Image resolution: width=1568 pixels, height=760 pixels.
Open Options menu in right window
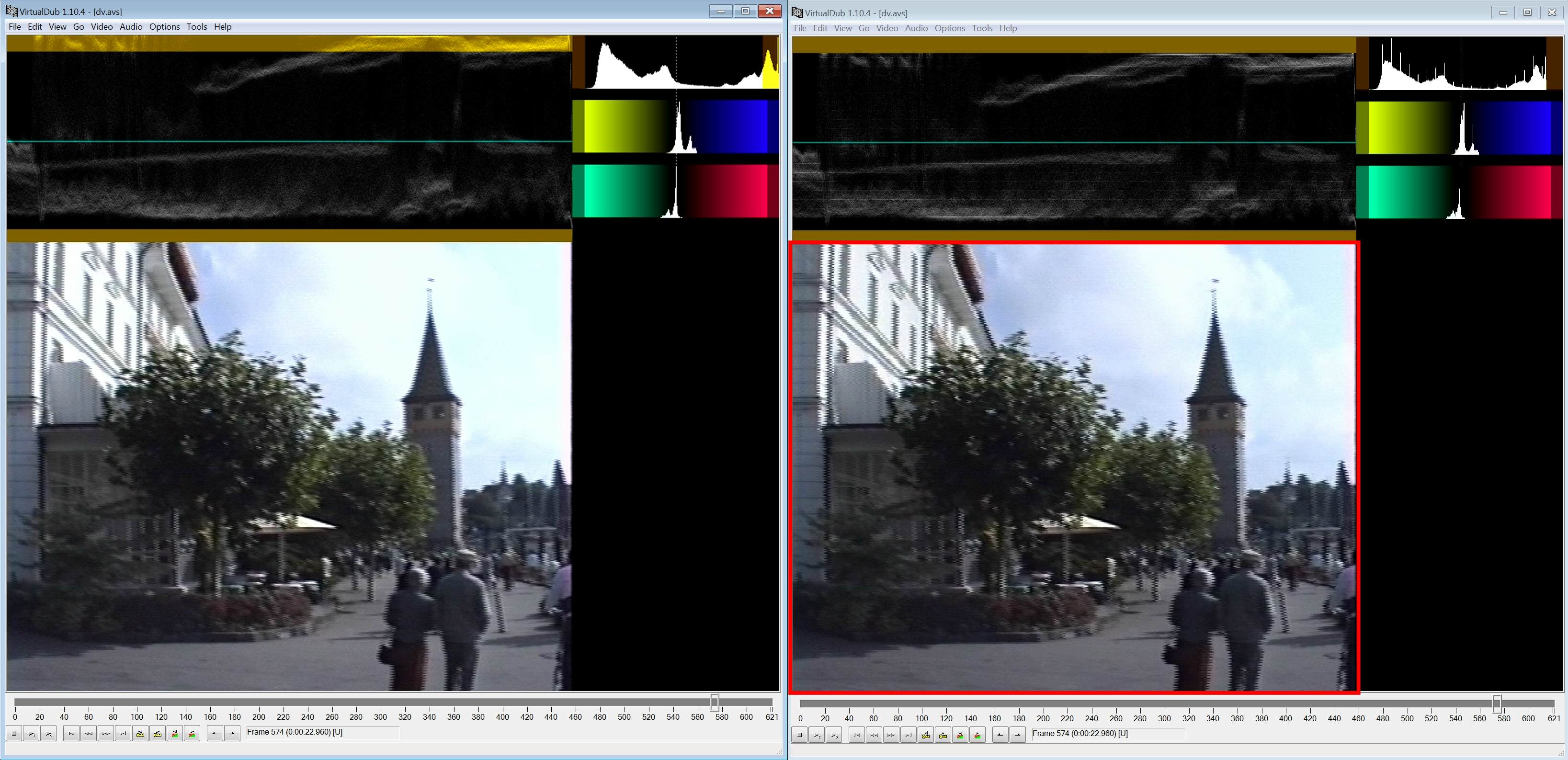click(x=950, y=28)
